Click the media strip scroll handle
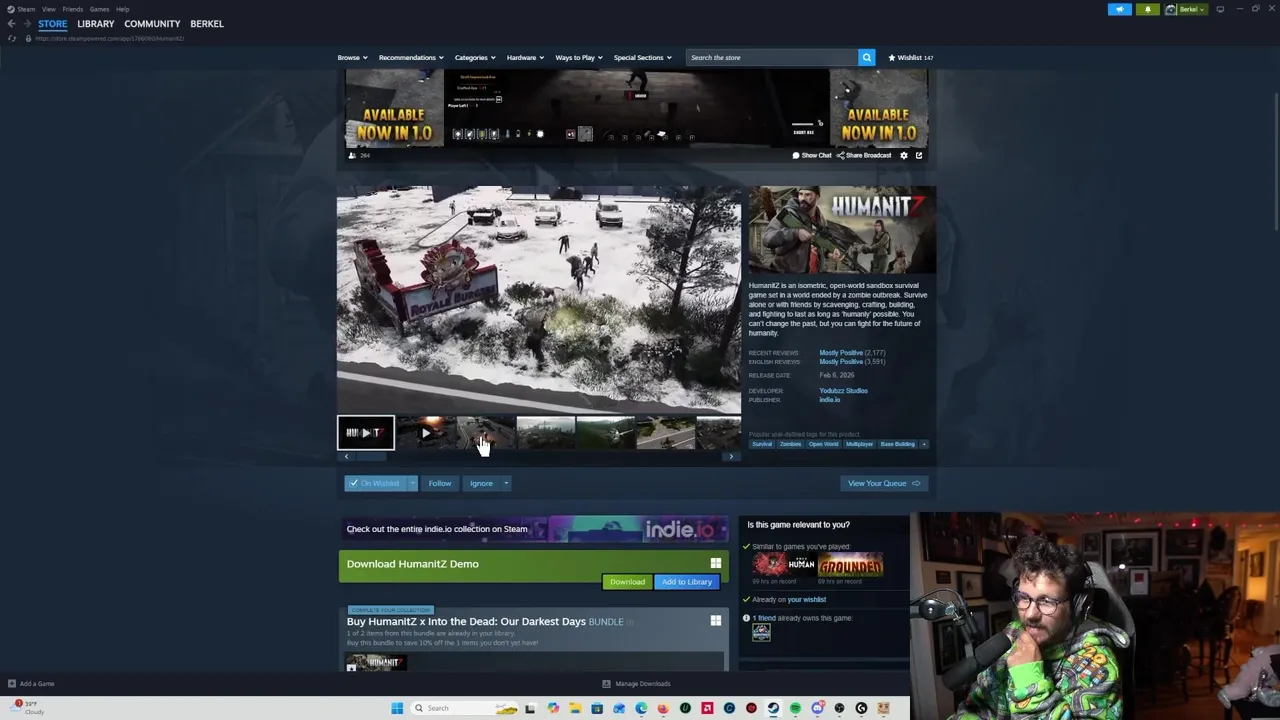 pyautogui.click(x=370, y=457)
